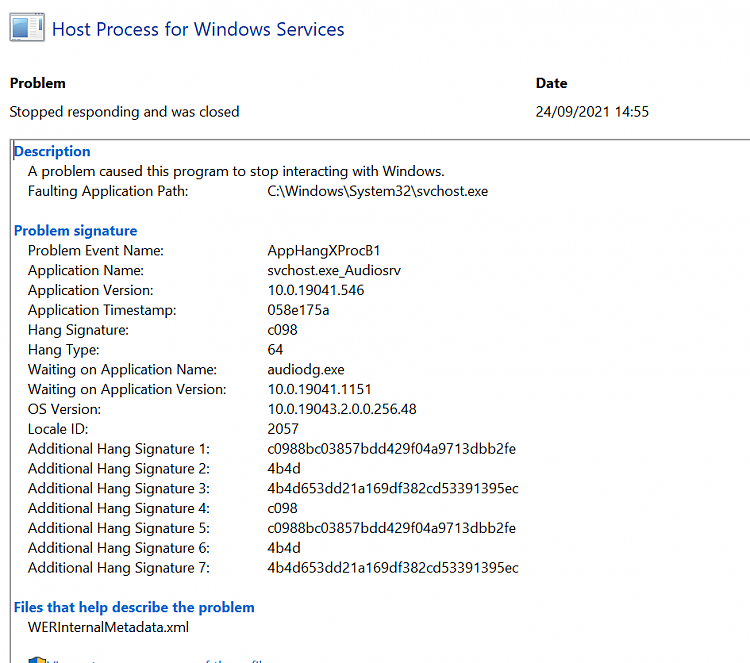Image resolution: width=750 pixels, height=663 pixels.
Task: Select the Description section heading
Action: 52,151
